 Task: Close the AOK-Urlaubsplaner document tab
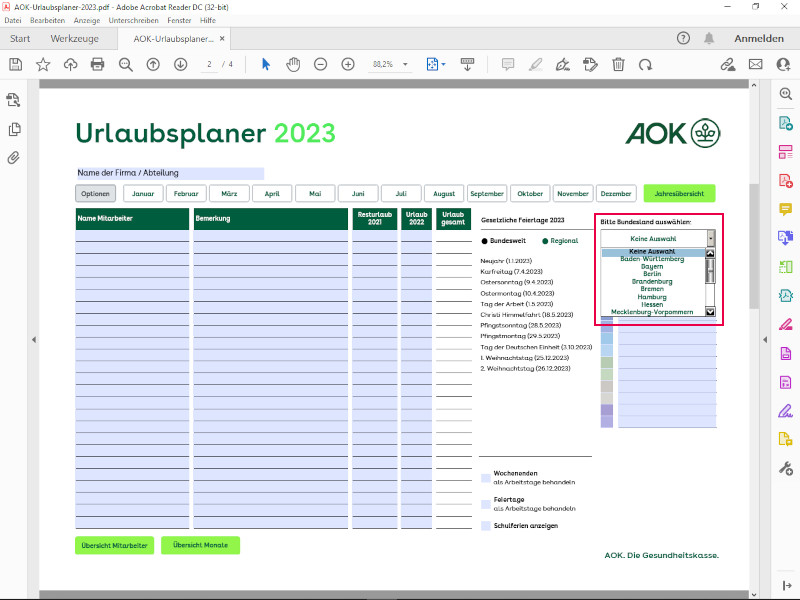222,38
